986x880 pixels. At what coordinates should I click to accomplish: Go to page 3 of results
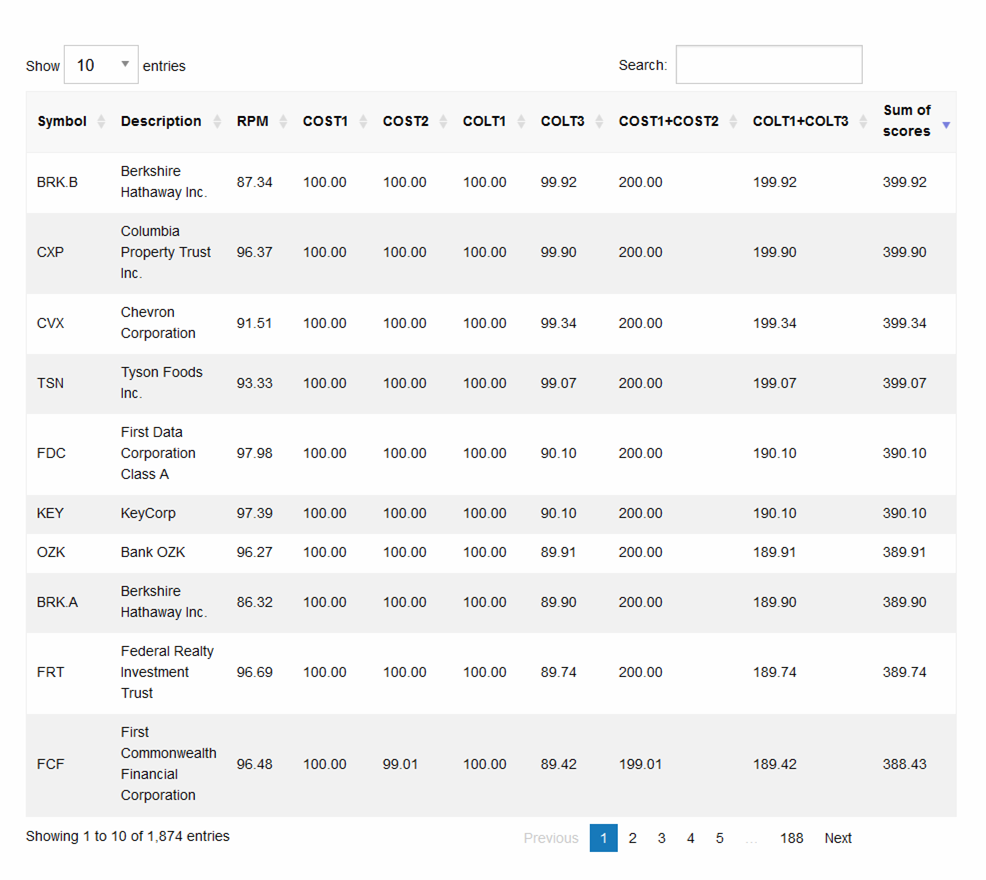coord(662,838)
